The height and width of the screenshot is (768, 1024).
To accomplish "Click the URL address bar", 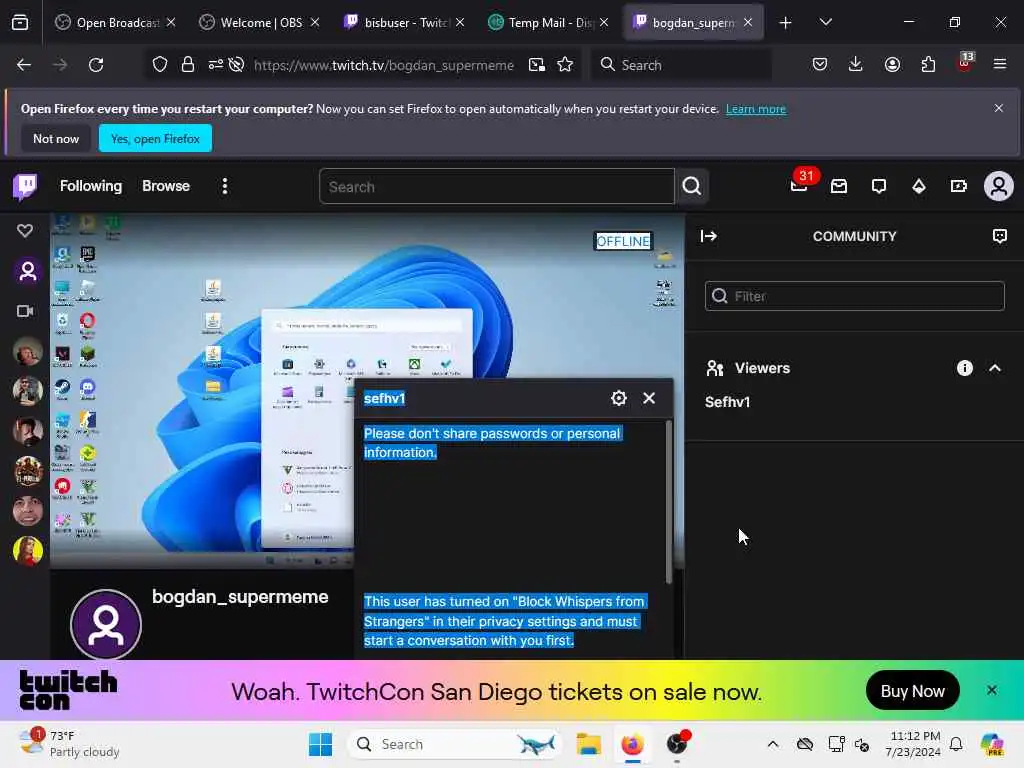I will (x=384, y=65).
